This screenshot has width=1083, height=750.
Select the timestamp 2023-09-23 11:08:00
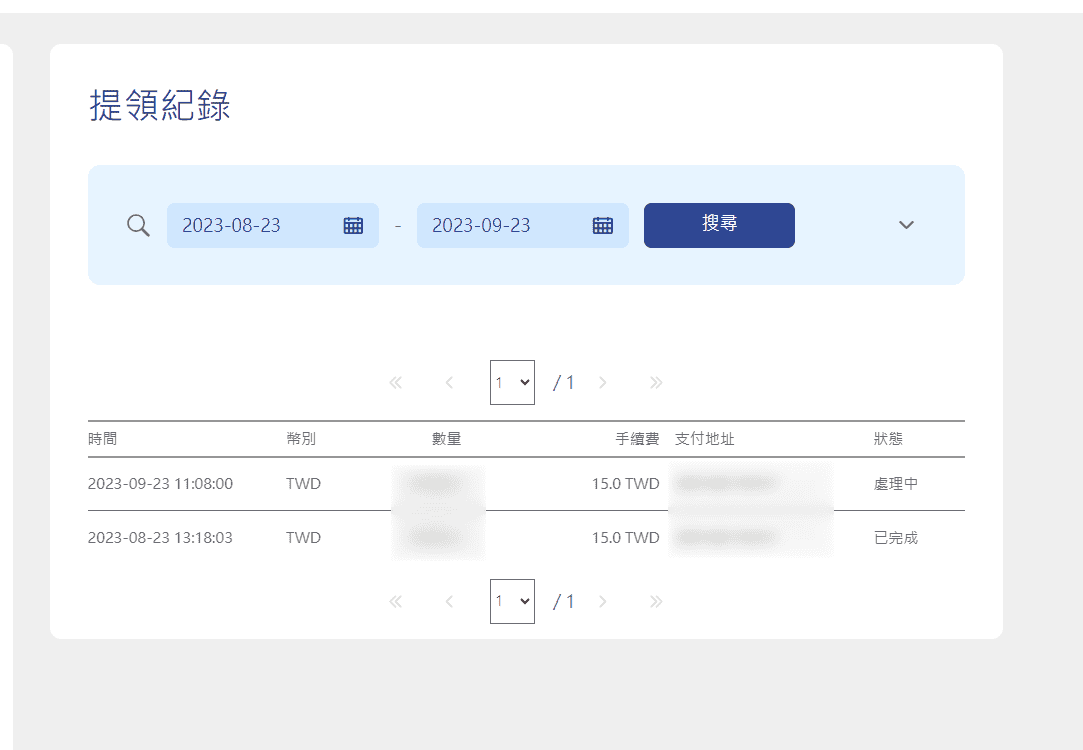[160, 483]
